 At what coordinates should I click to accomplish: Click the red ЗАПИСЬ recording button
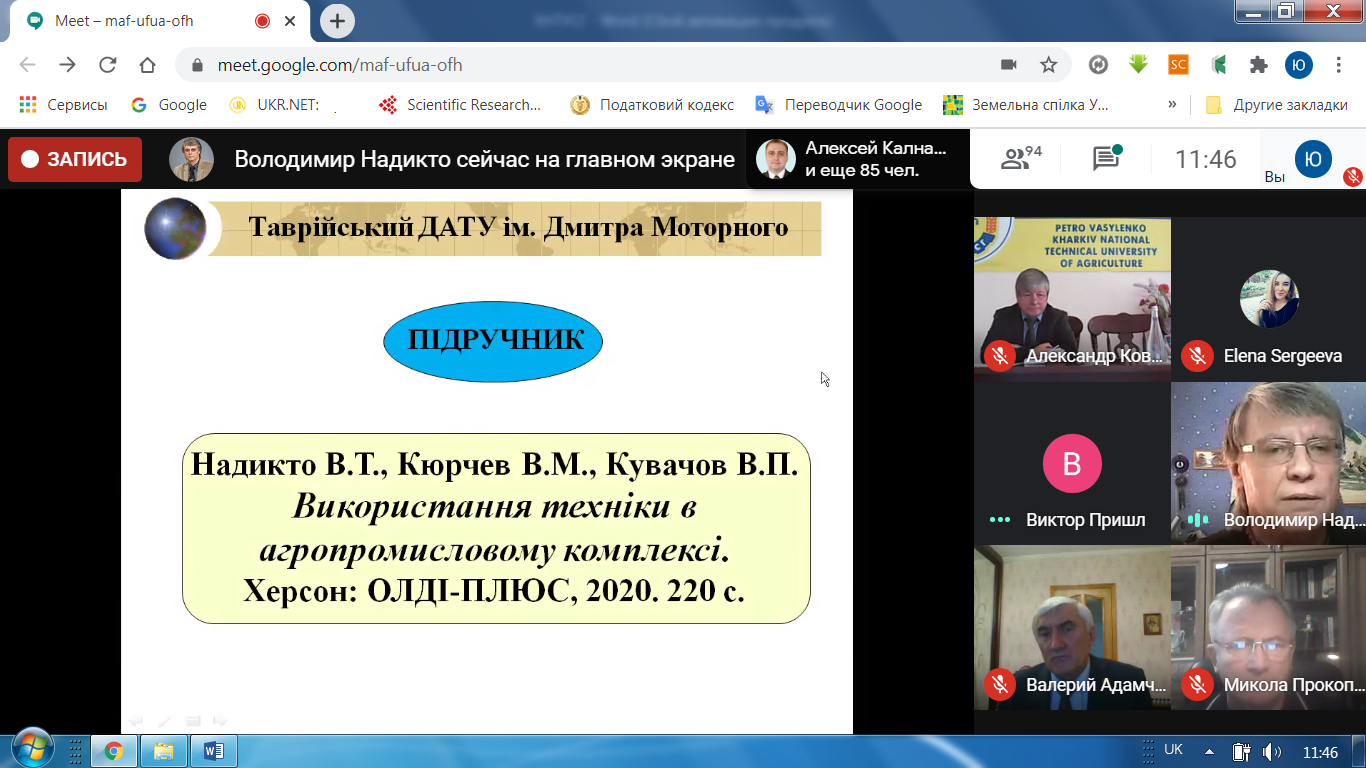[75, 159]
